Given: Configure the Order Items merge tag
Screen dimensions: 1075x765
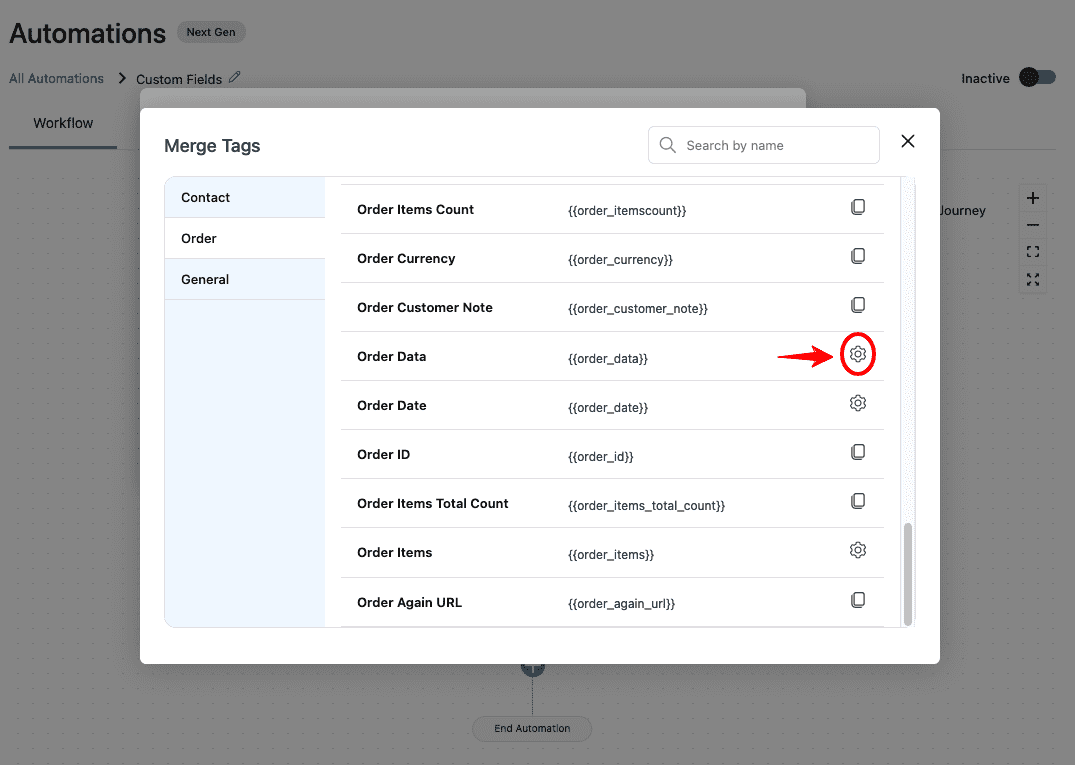Looking at the screenshot, I should coord(858,549).
